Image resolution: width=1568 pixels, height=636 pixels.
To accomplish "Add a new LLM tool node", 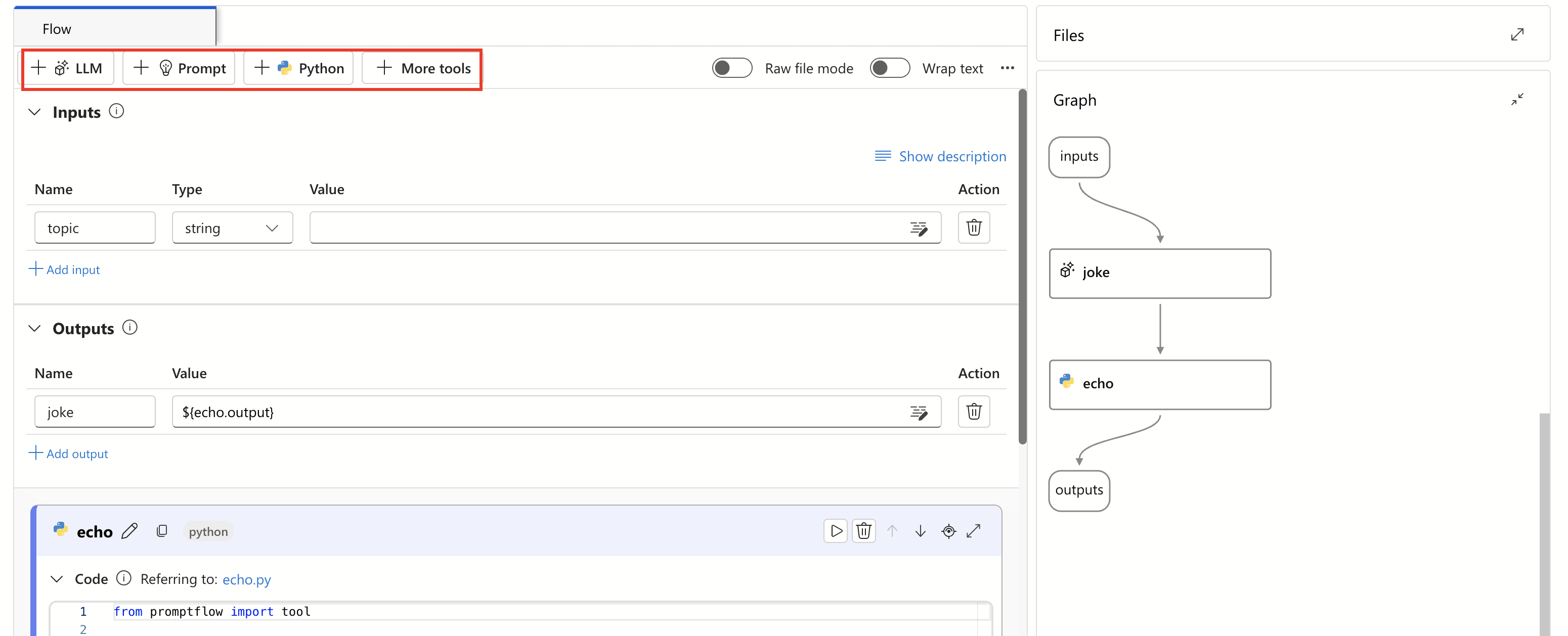I will [68, 68].
